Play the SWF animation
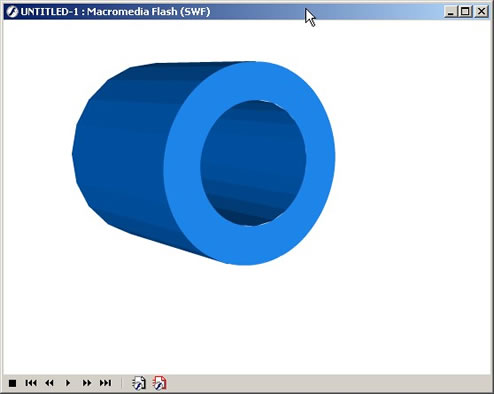Screen dimensions: 494x394 click(x=68, y=383)
